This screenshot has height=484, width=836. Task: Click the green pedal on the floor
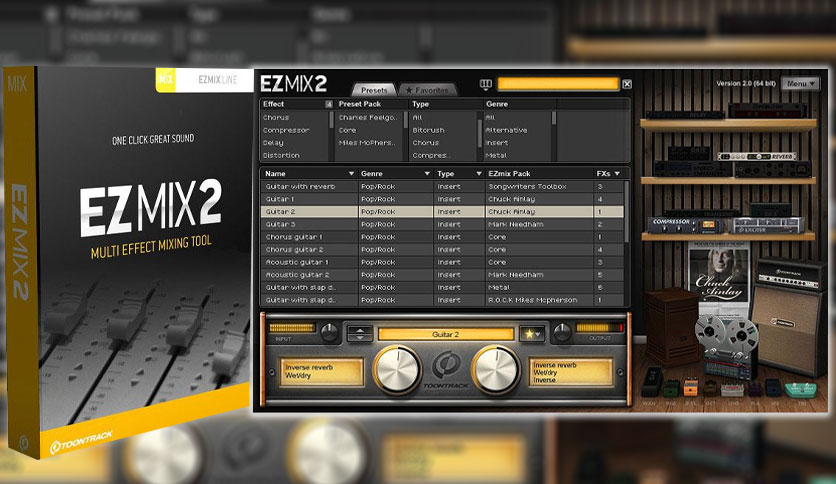(671, 388)
